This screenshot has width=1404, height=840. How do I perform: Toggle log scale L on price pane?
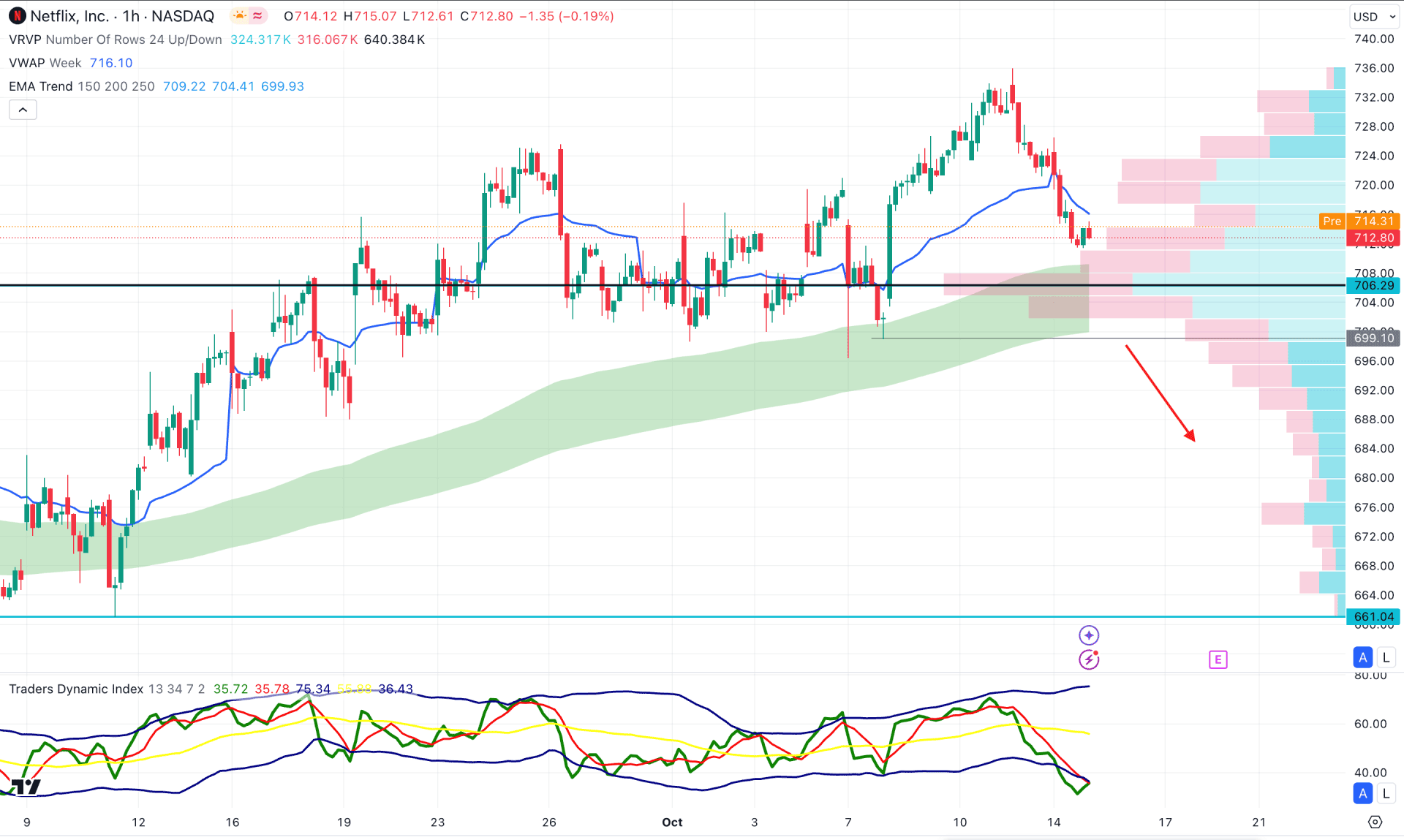coord(1386,657)
